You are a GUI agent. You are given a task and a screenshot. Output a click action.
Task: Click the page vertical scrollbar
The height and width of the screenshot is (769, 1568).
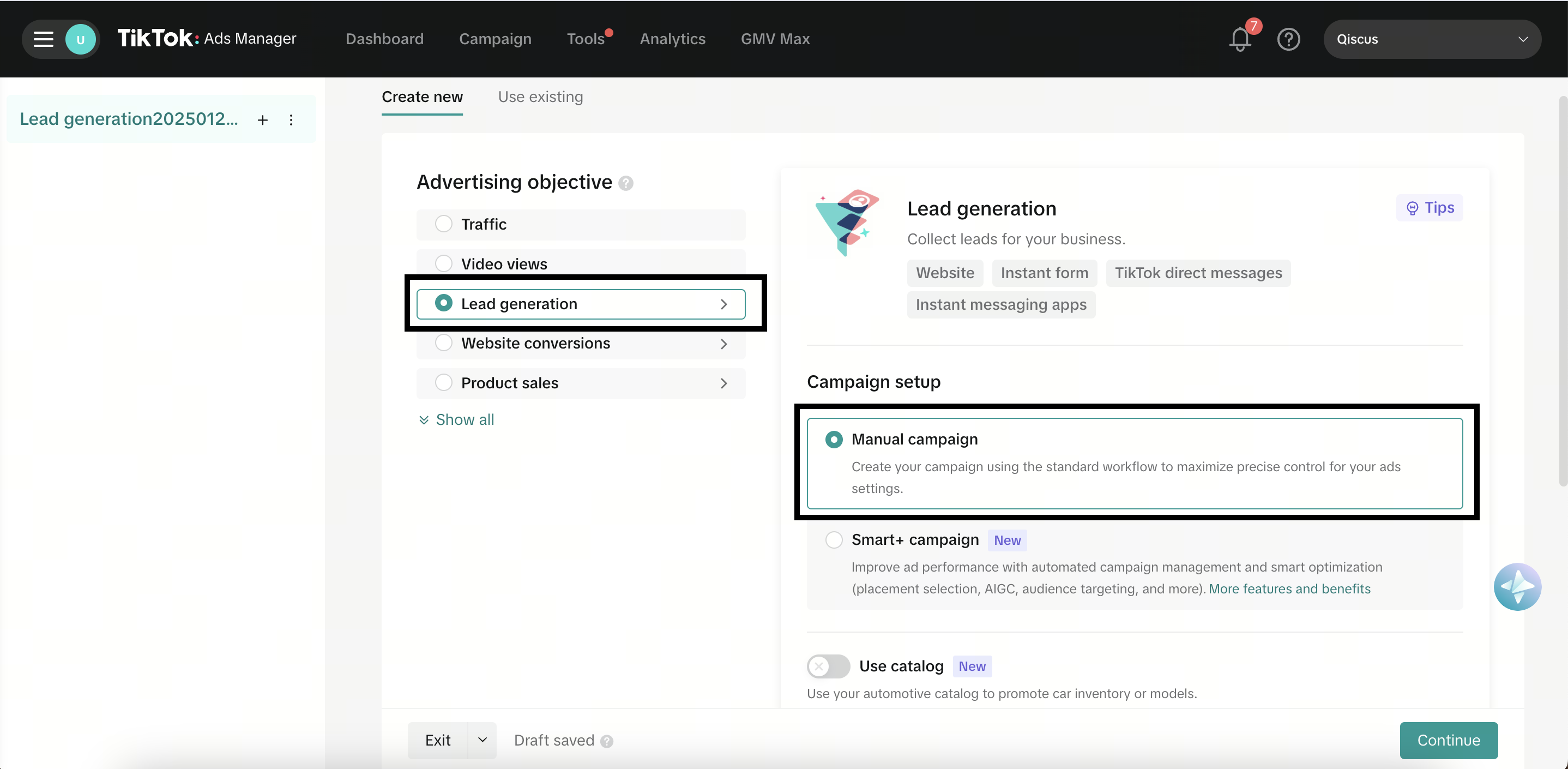(1563, 291)
